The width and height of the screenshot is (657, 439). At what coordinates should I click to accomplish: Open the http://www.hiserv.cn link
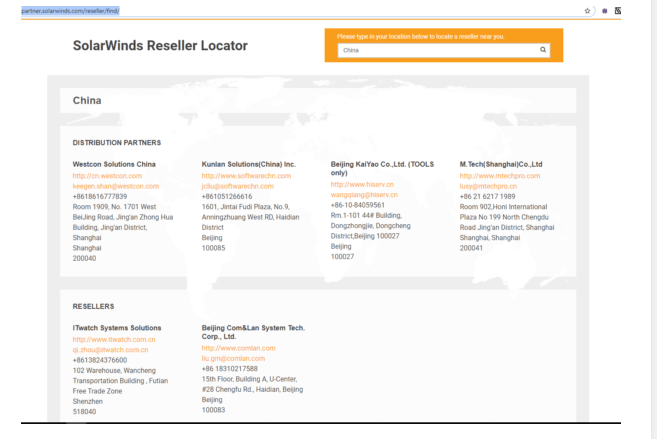click(362, 185)
